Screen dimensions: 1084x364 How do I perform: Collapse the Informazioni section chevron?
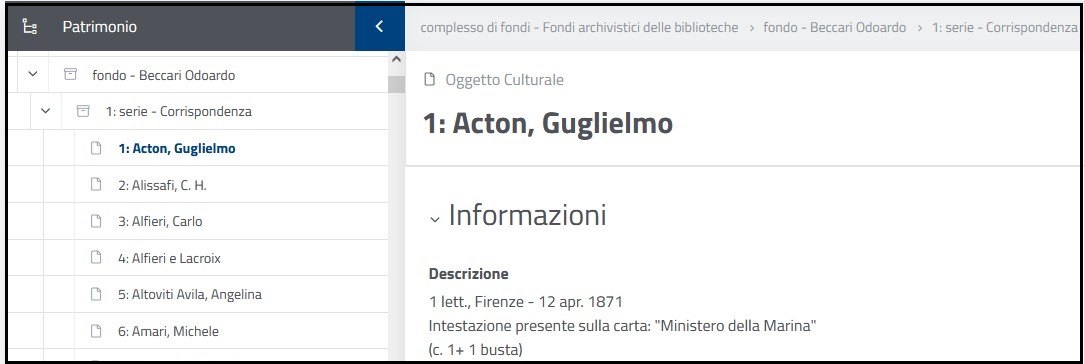pyautogui.click(x=434, y=219)
